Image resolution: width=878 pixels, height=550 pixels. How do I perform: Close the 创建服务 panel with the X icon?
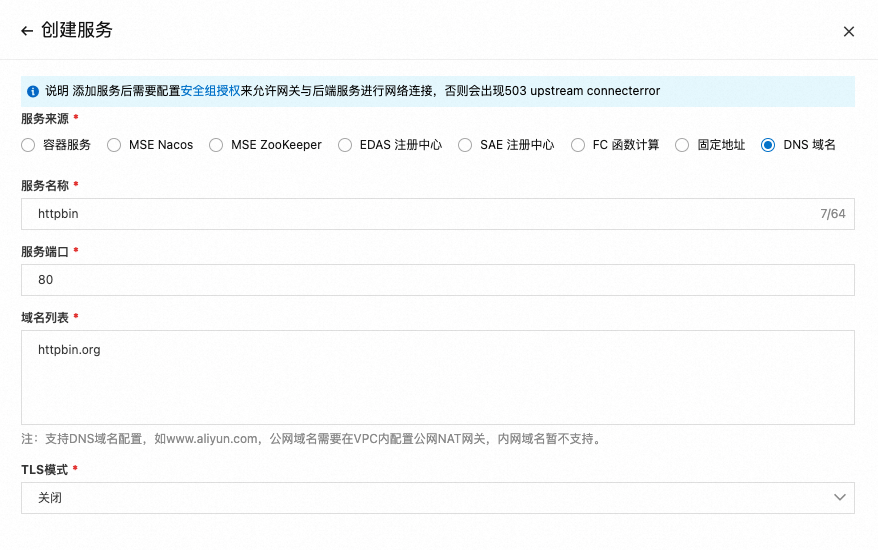[x=849, y=31]
